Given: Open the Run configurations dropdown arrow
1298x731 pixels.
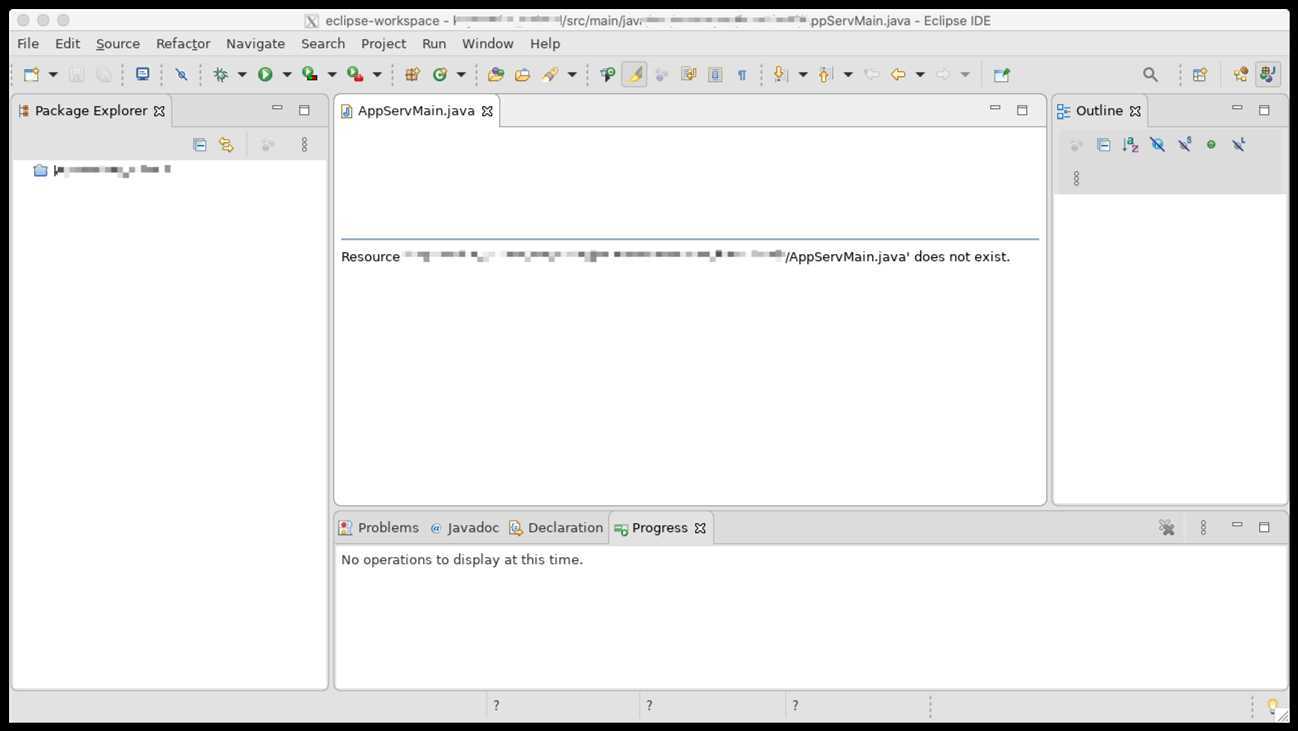Looking at the screenshot, I should [x=286, y=75].
